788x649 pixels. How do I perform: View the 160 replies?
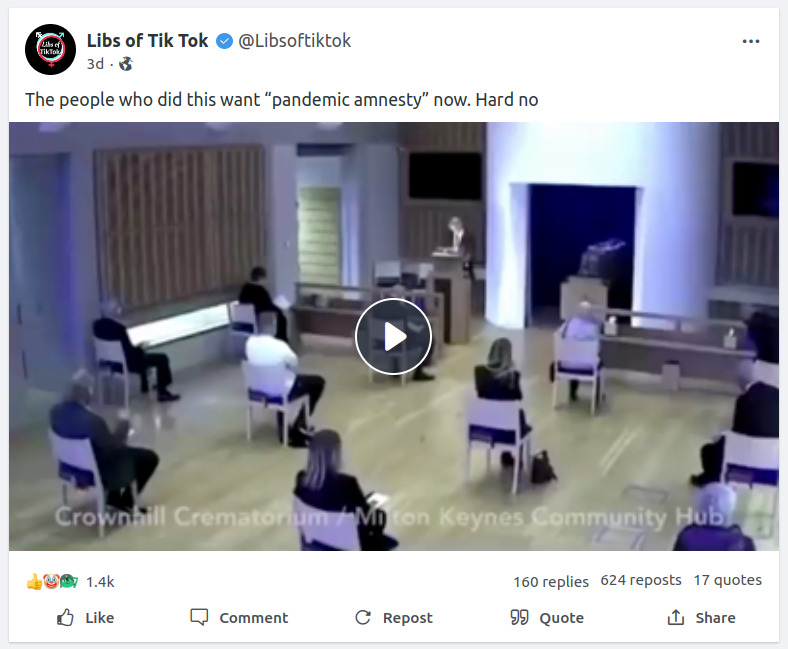[551, 582]
